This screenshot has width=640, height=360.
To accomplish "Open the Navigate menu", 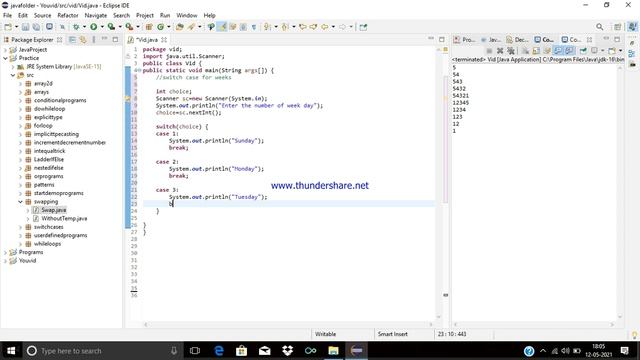I will [x=96, y=16].
